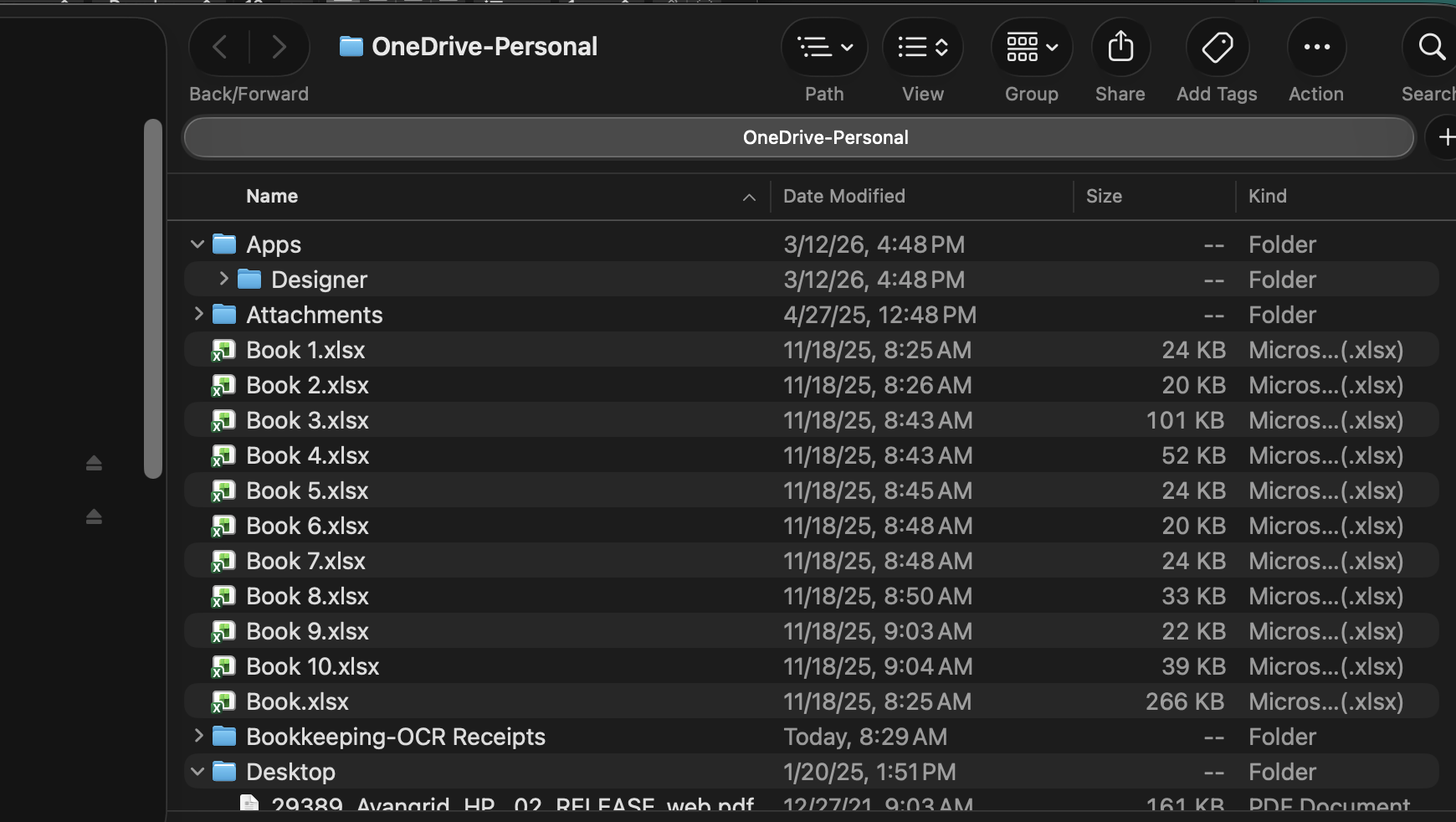The width and height of the screenshot is (1456, 822).
Task: Click the OneDrive-Personal window title folder icon
Action: [x=351, y=46]
